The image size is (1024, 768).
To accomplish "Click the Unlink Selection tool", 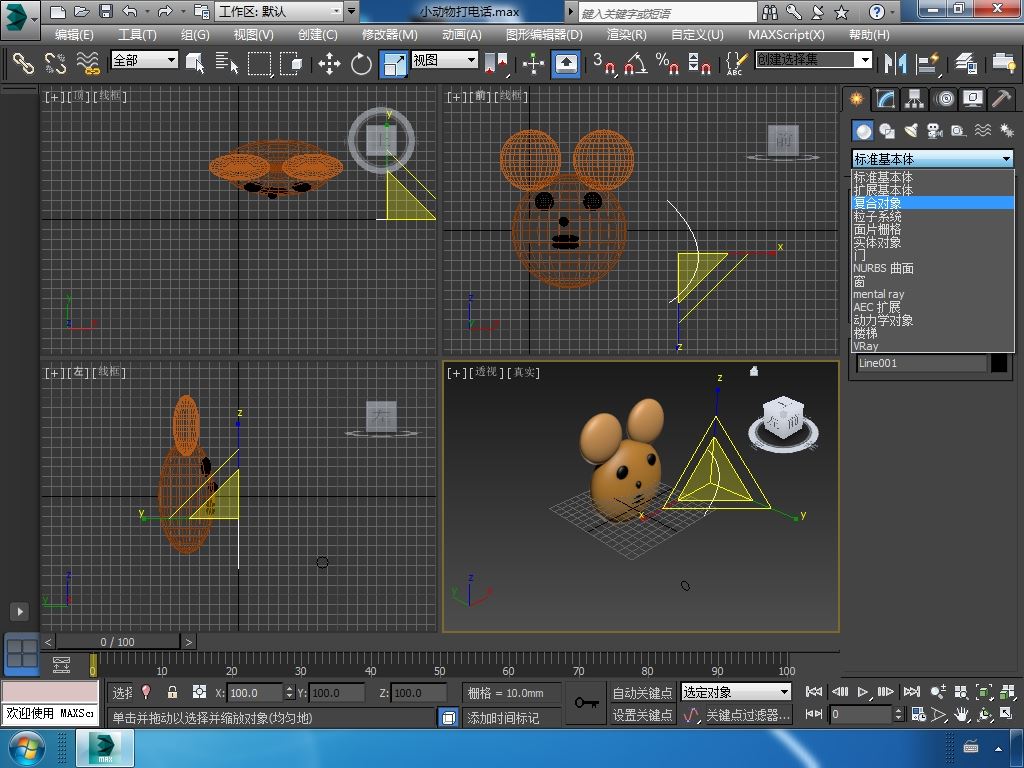I will [56, 63].
